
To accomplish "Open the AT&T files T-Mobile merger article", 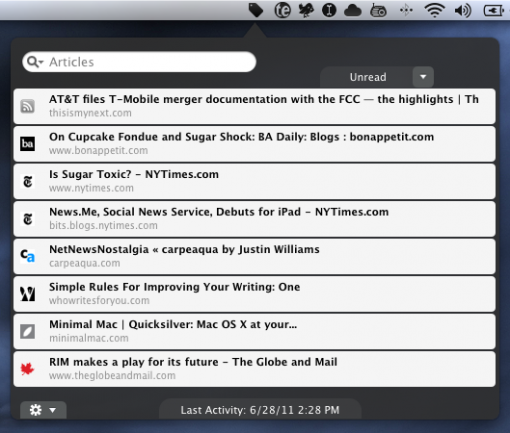I will tap(254, 106).
